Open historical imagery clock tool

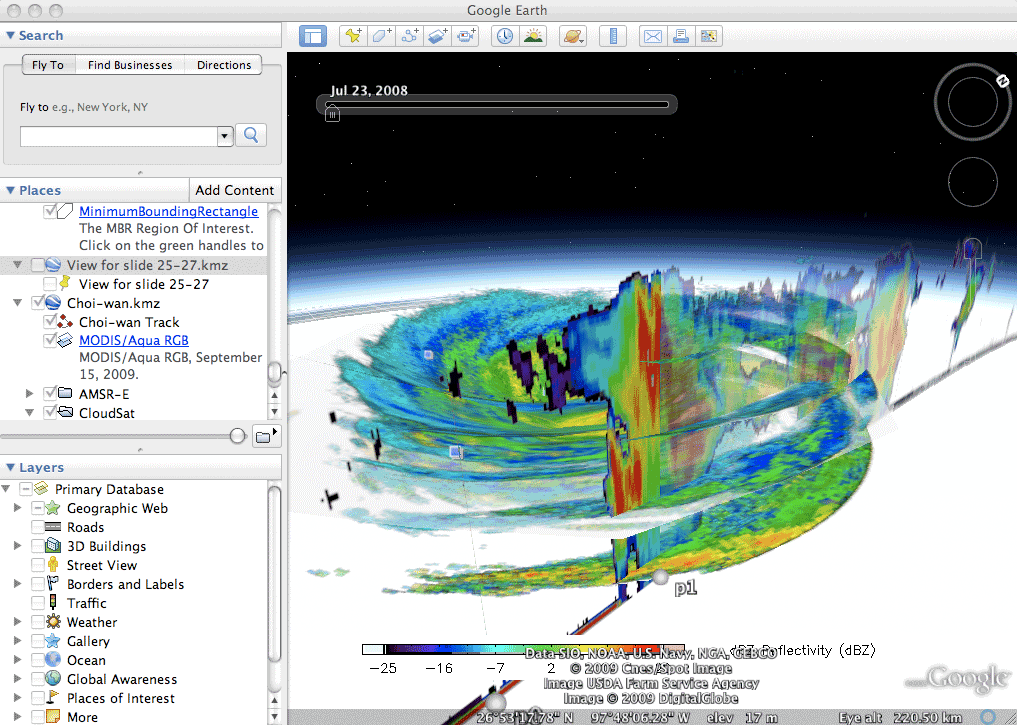coord(504,36)
